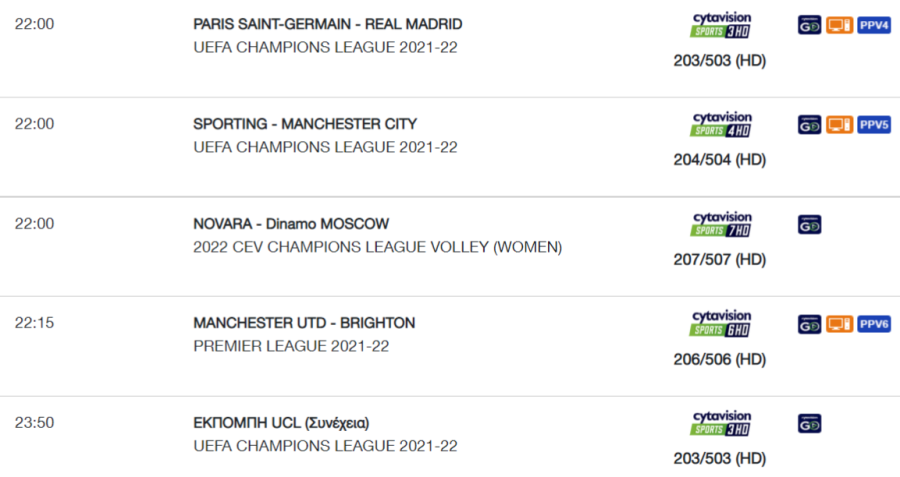This screenshot has width=900, height=477.
Task: Open the MANCHESTER UTD - BRIGHTON listing
Action: point(304,323)
